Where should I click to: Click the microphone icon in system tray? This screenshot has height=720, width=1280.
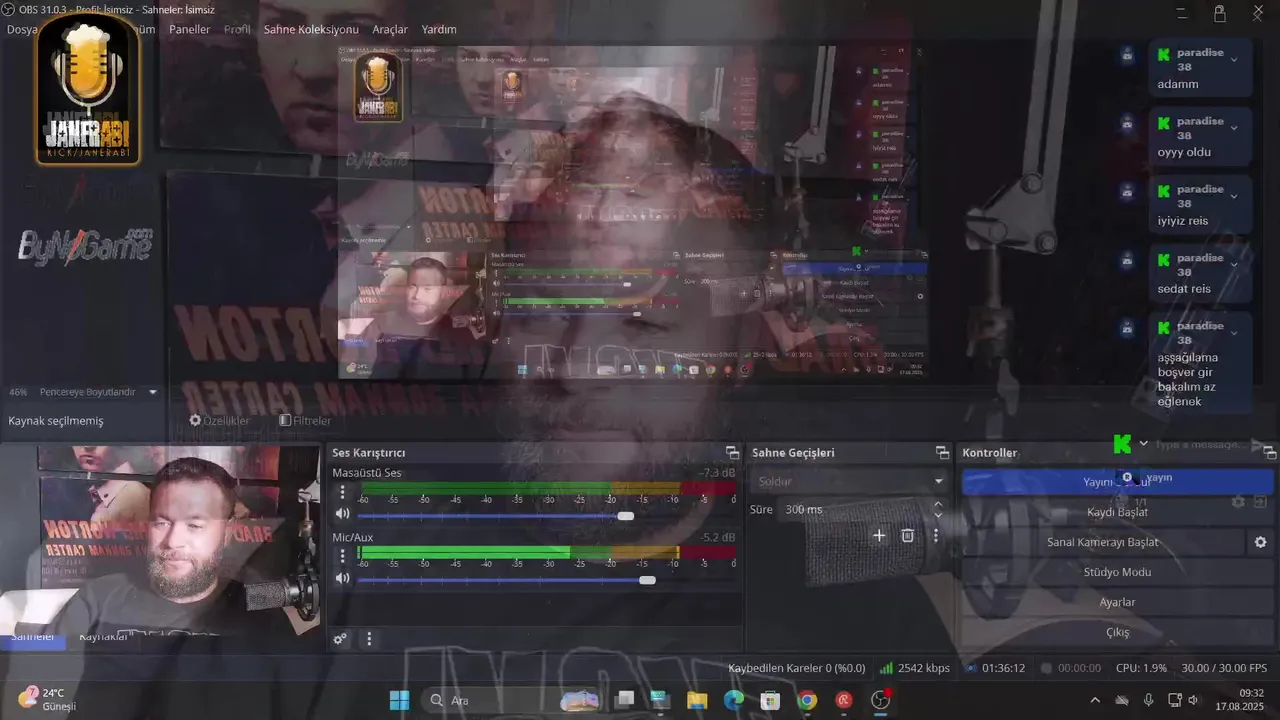1148,700
